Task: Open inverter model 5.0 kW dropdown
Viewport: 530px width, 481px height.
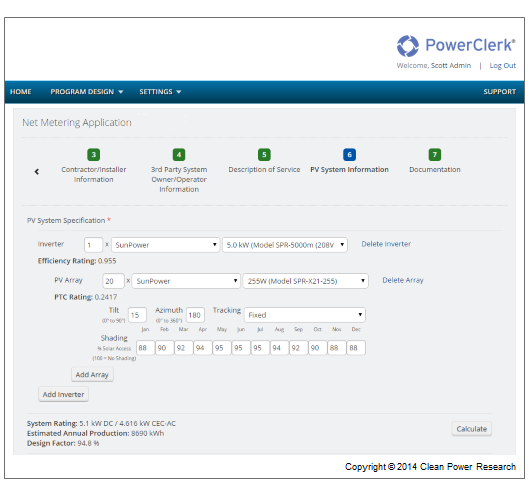Action: pos(285,245)
